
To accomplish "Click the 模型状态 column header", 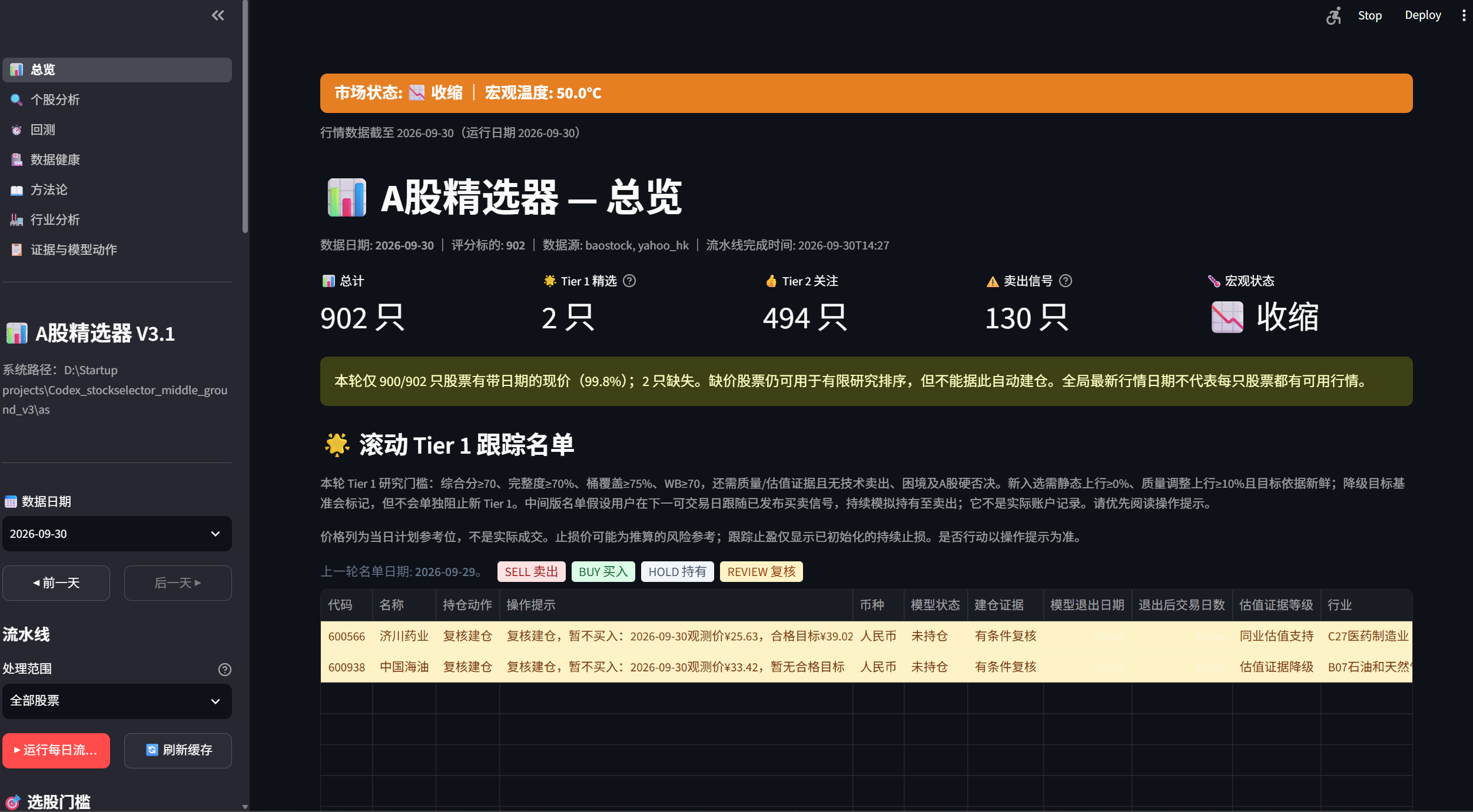I will (x=935, y=605).
